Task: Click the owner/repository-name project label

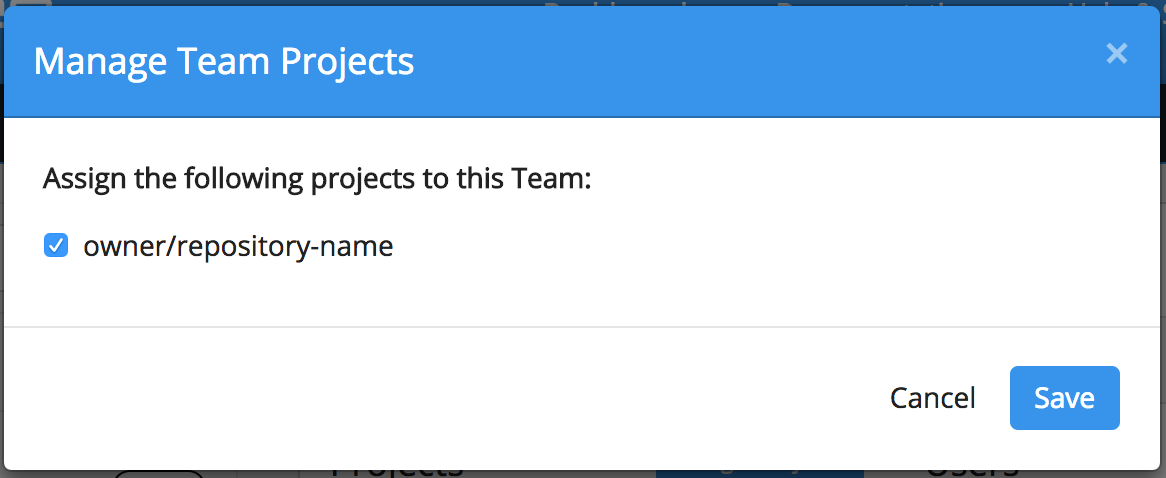Action: click(238, 246)
